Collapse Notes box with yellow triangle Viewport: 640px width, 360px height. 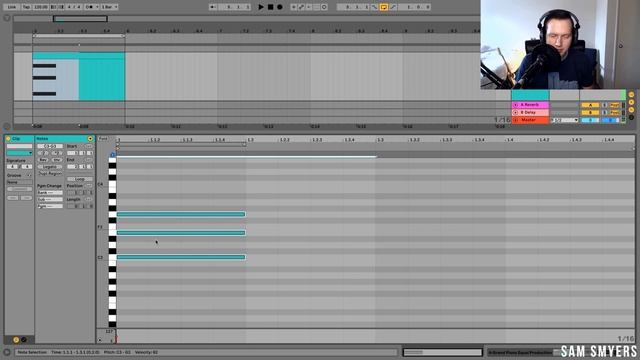90,139
